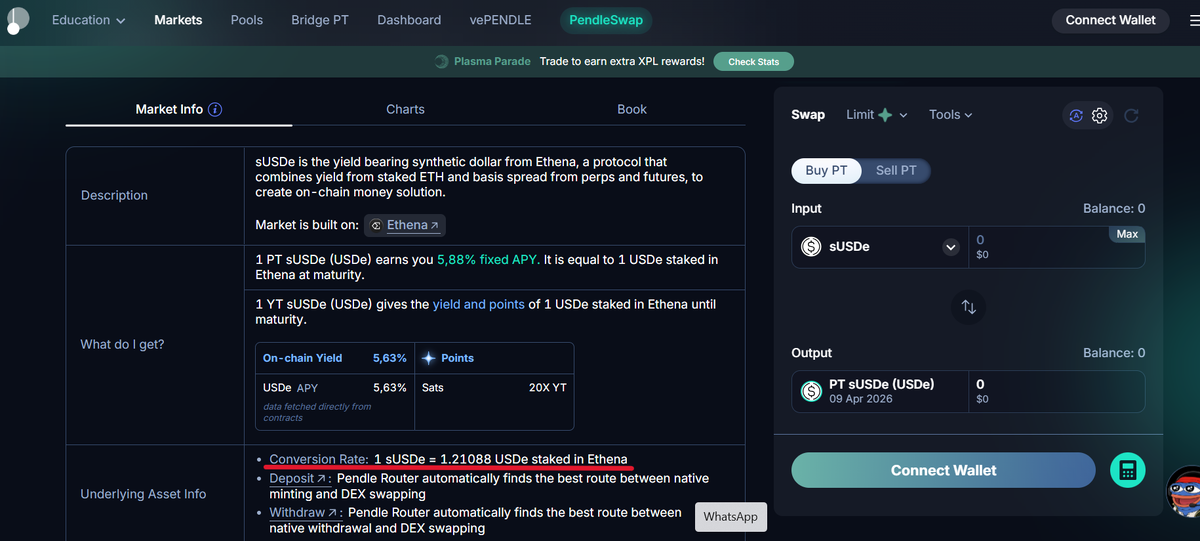The height and width of the screenshot is (541, 1200).
Task: Open the swap settings gear
Action: tap(1100, 115)
